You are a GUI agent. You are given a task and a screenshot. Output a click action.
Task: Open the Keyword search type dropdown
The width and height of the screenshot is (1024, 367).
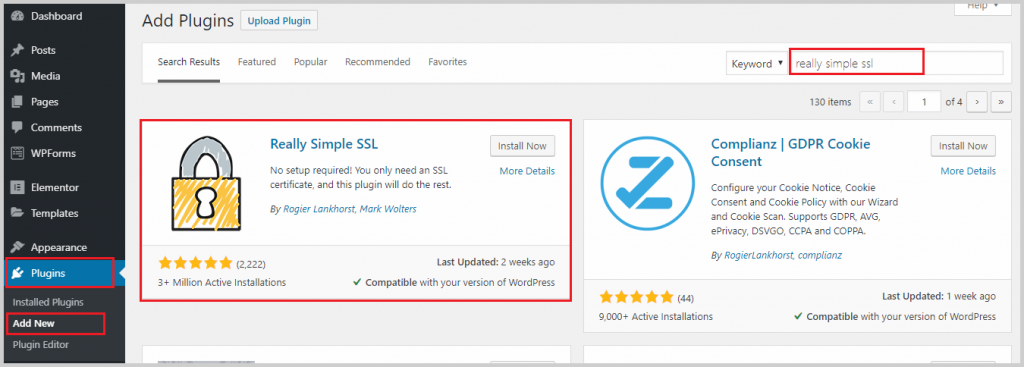[x=756, y=64]
